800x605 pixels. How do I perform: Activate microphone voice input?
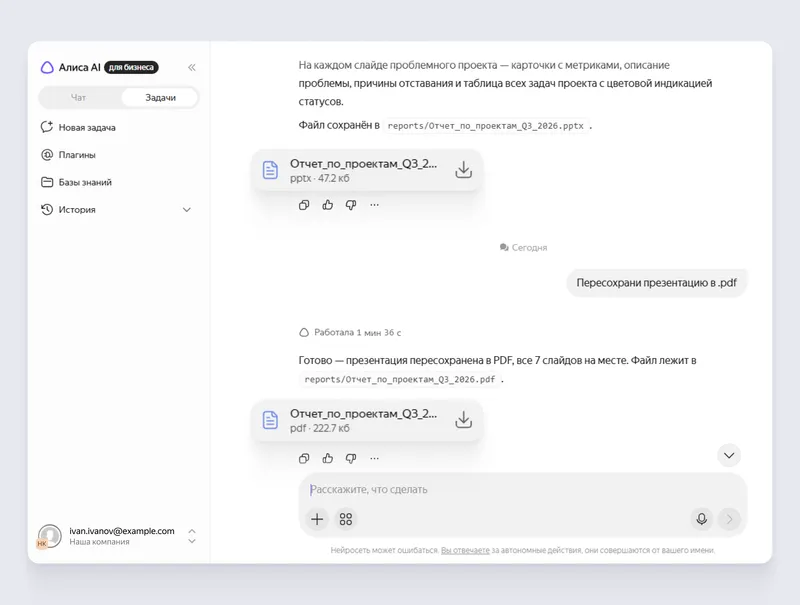[x=702, y=519]
